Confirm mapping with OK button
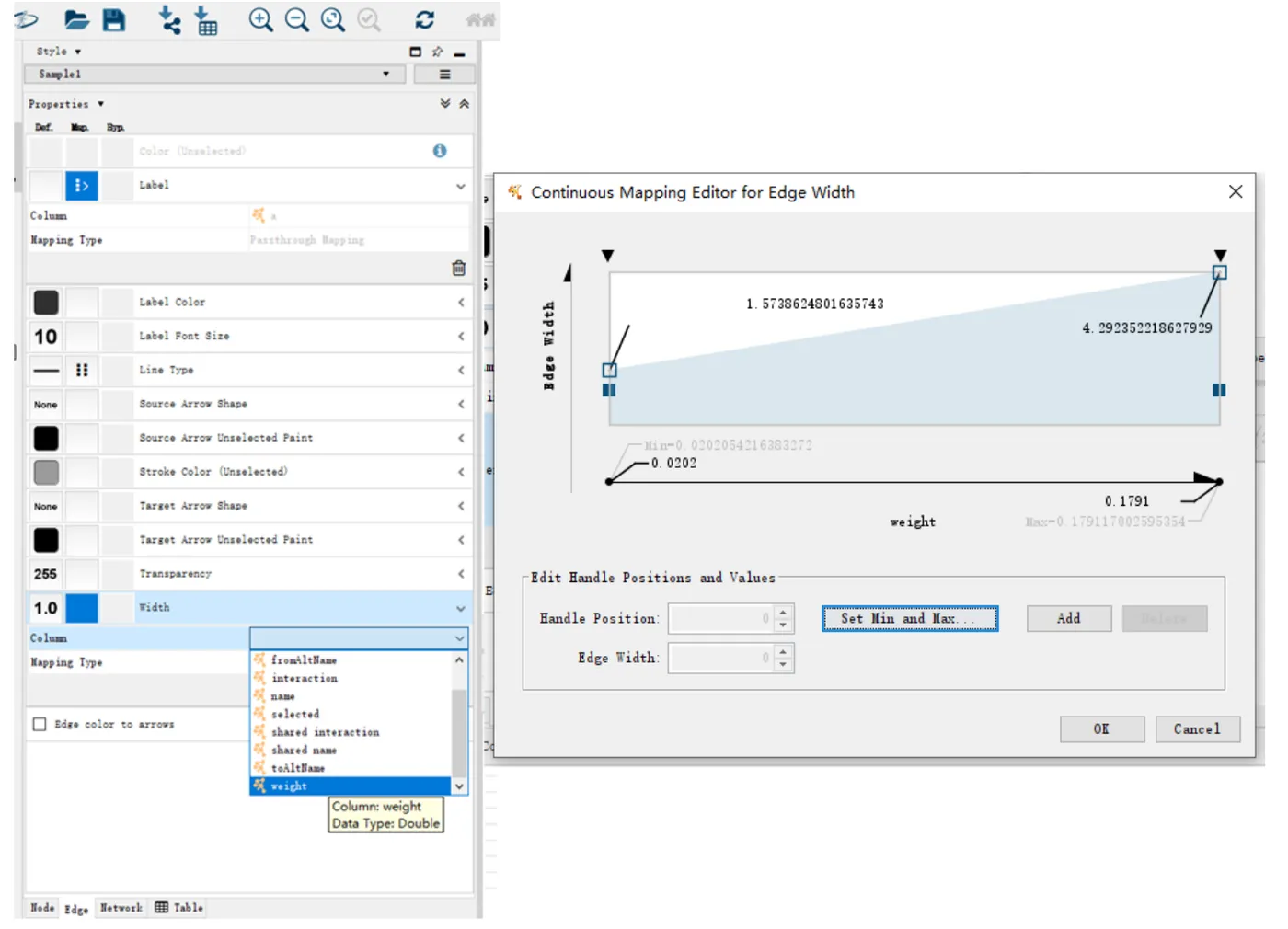The image size is (1288, 929). click(1102, 729)
